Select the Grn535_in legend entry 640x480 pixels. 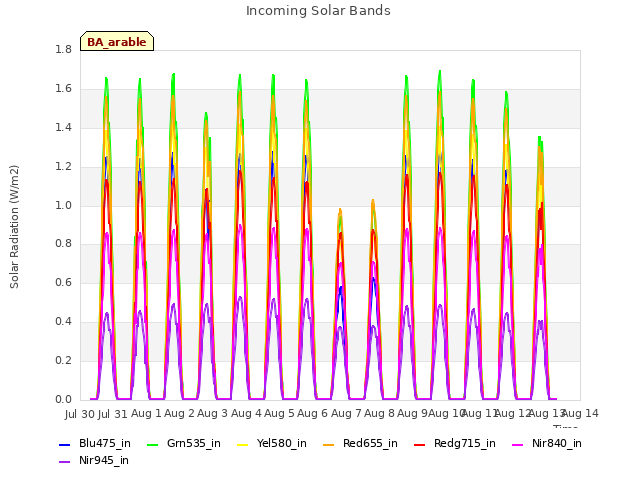(x=184, y=443)
